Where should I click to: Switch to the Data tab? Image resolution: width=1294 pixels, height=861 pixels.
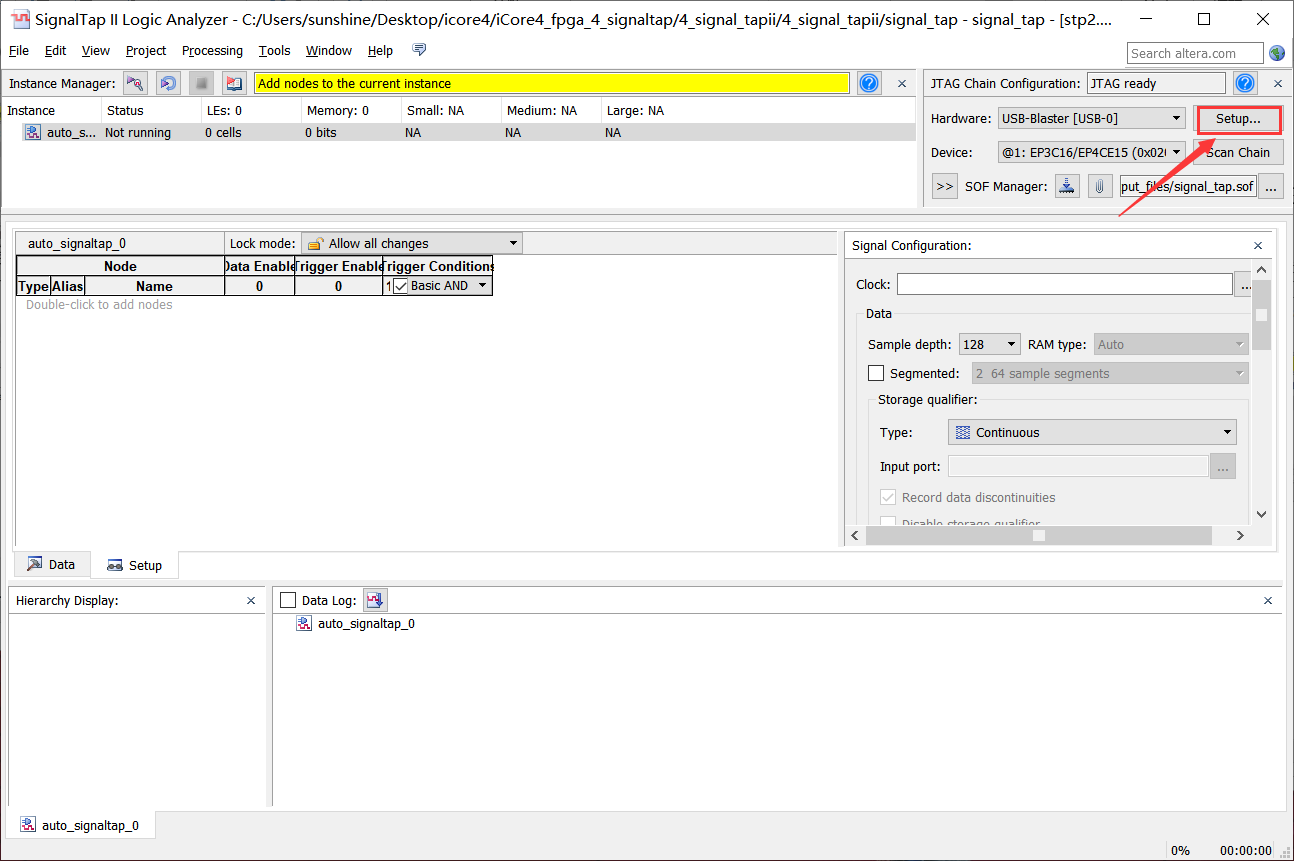[x=52, y=564]
